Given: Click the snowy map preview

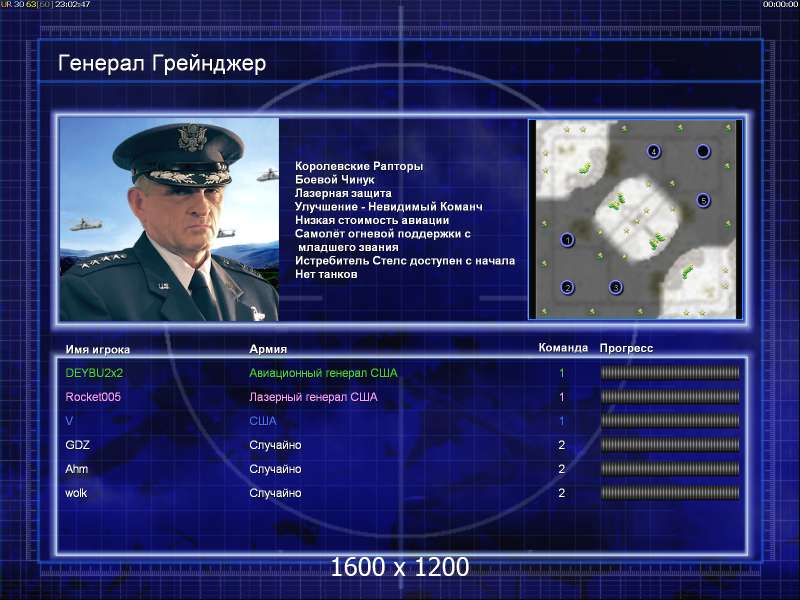Looking at the screenshot, I should coord(635,219).
